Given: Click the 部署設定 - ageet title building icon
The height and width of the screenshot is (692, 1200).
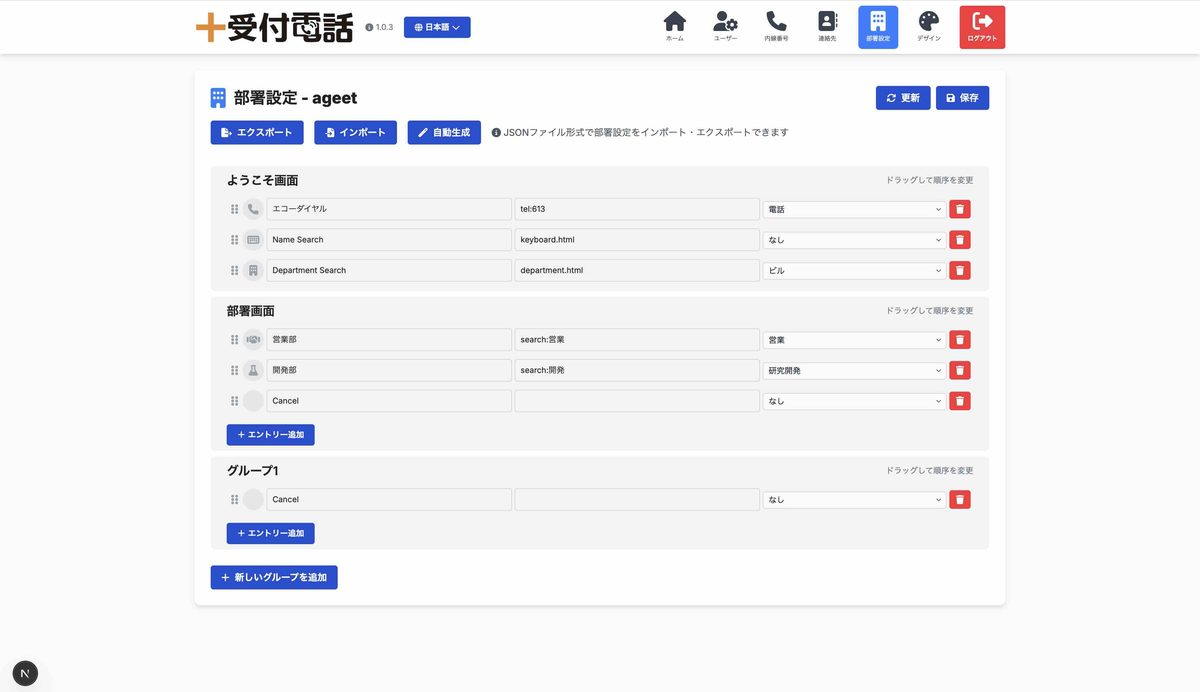Looking at the screenshot, I should (x=218, y=98).
